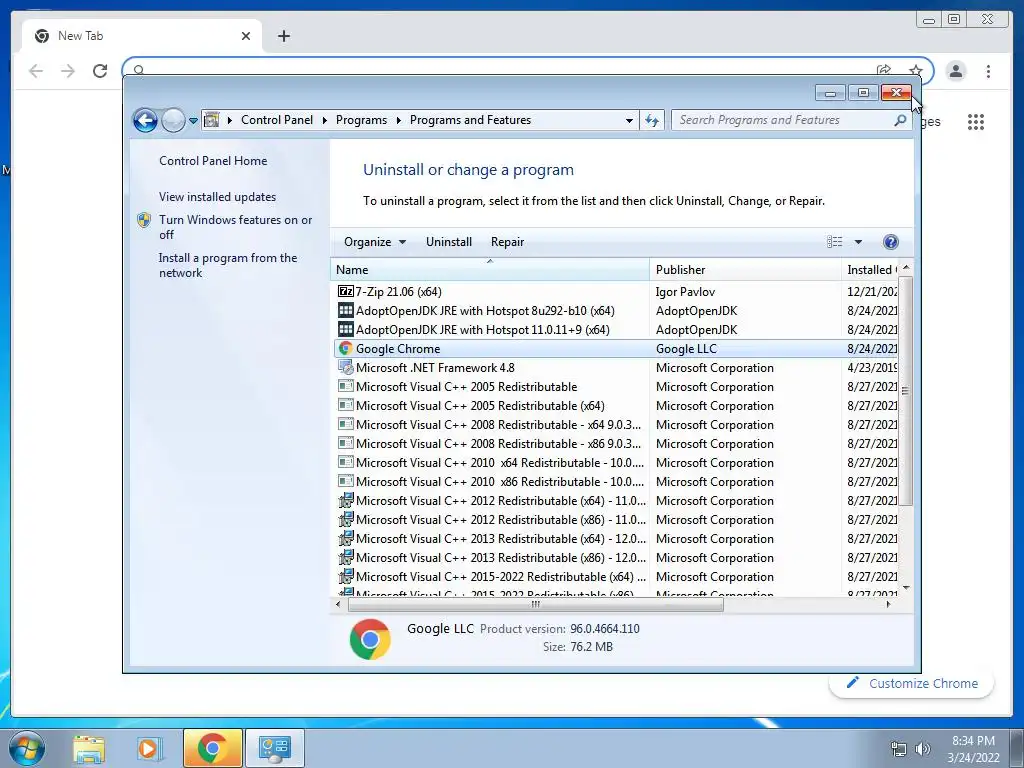Click the vertical scrollbar down arrow

coord(906,588)
